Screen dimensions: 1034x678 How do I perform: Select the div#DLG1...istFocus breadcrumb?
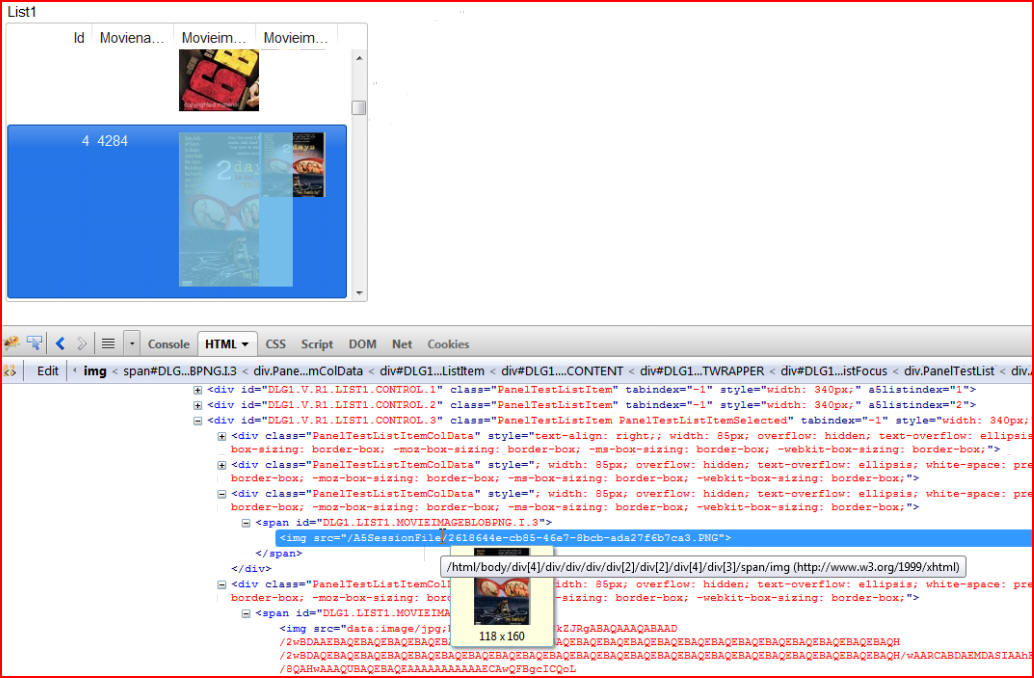[x=834, y=371]
